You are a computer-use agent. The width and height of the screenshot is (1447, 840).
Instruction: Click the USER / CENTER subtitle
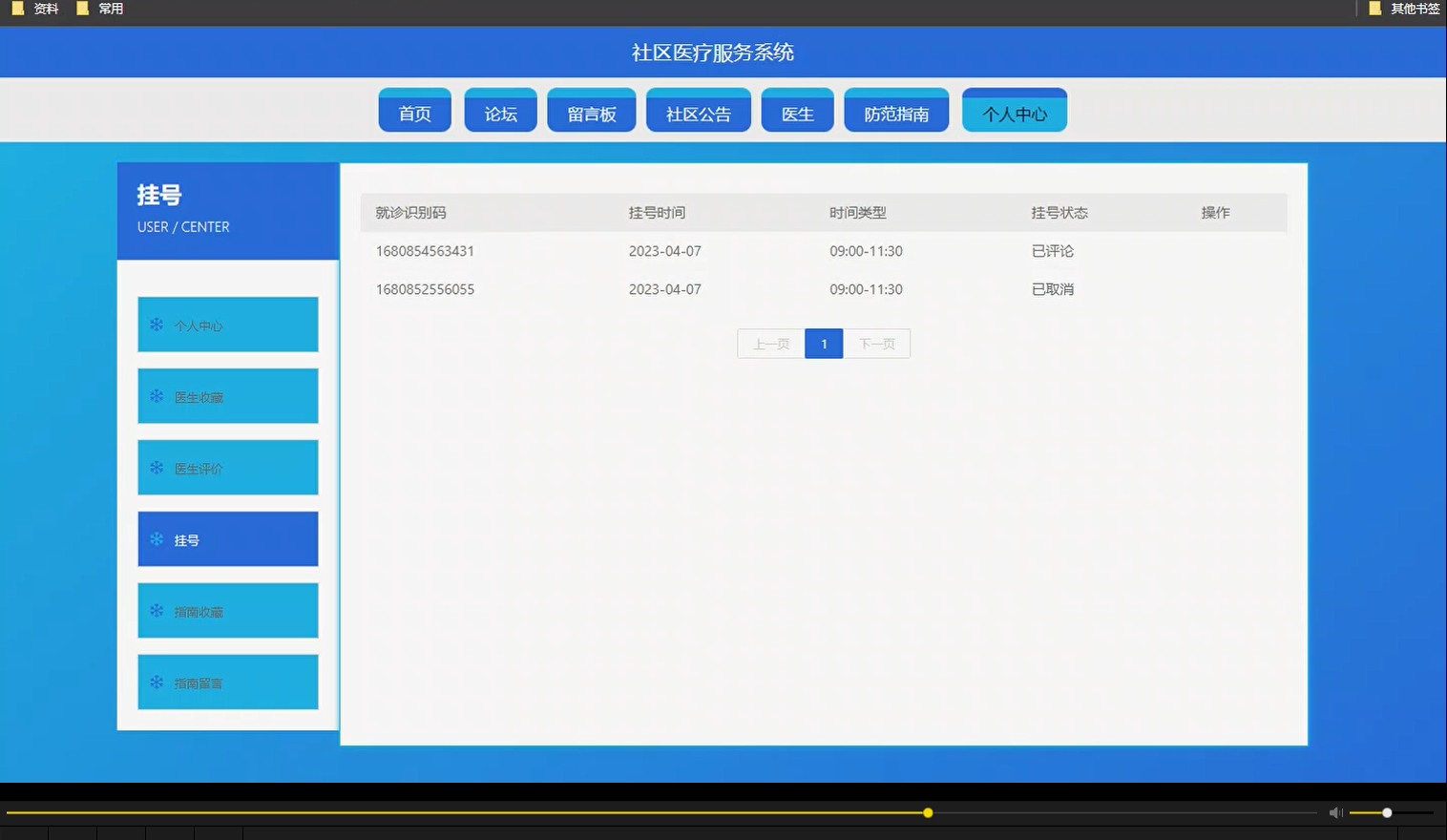[183, 227]
